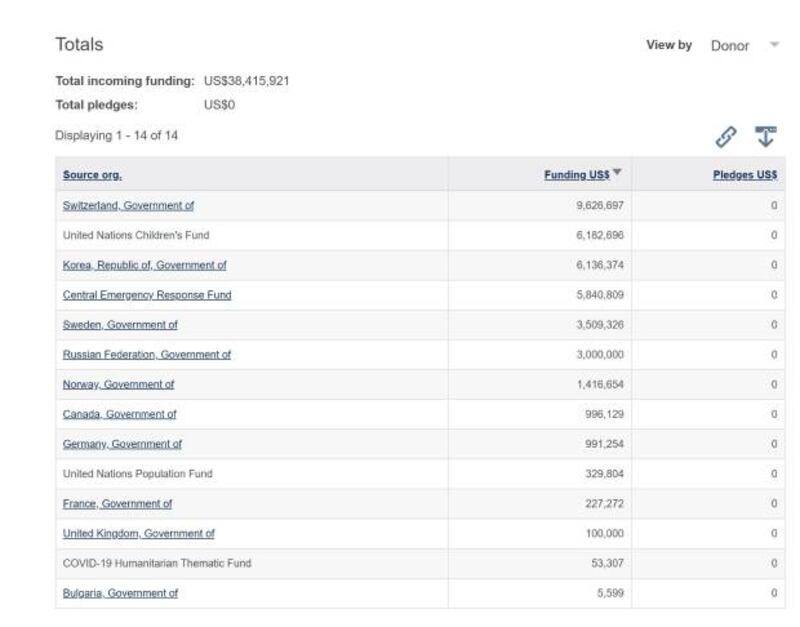Open Switzerland, Government of link
Viewport: 800px width, 627px height.
(128, 205)
